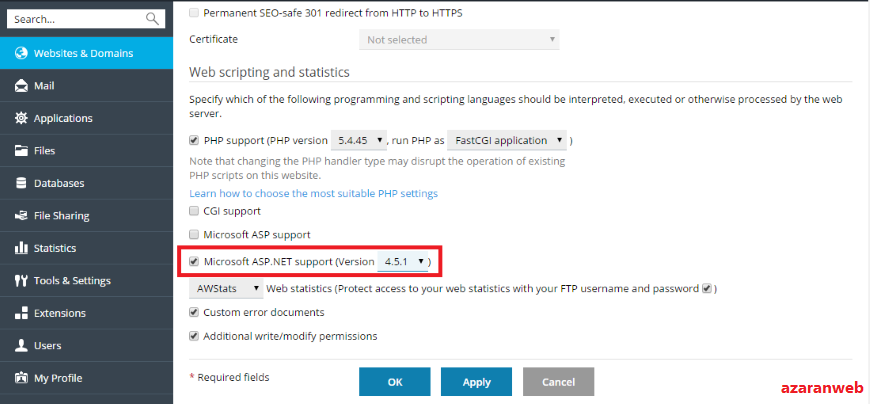Open the Files menu entry
The width and height of the screenshot is (870, 404).
[x=87, y=150]
